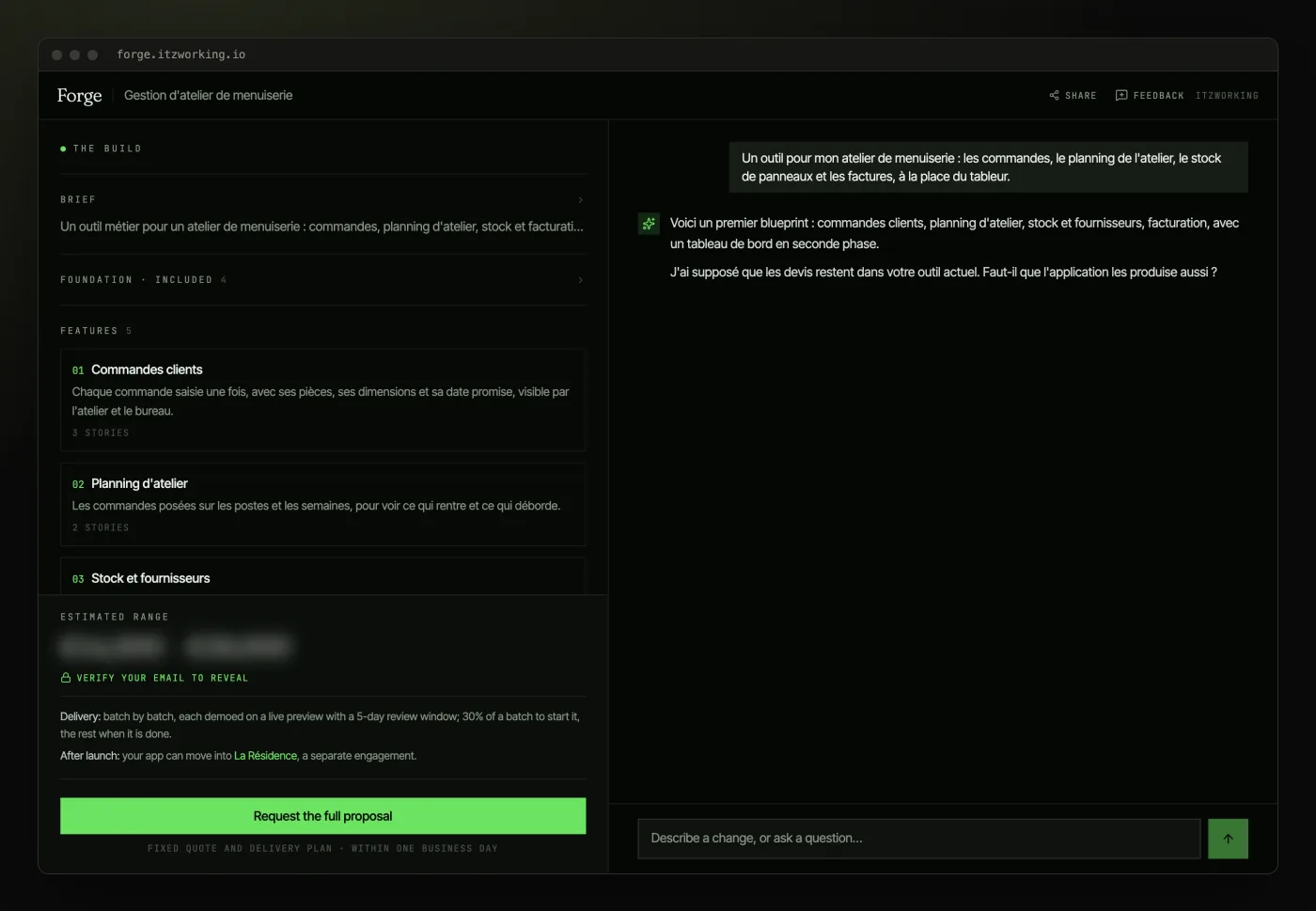Click the 3 Stories label under Commandes clients
Viewport: 1316px width, 911px height.
pos(101,432)
